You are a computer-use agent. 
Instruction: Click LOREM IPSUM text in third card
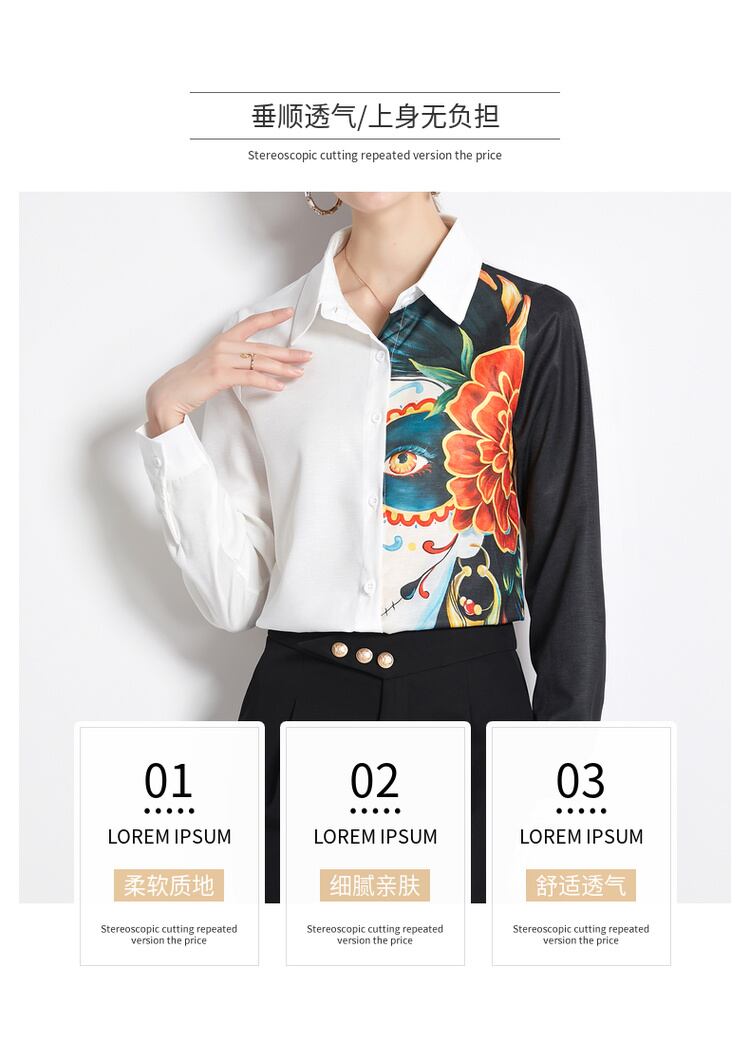pyautogui.click(x=581, y=837)
